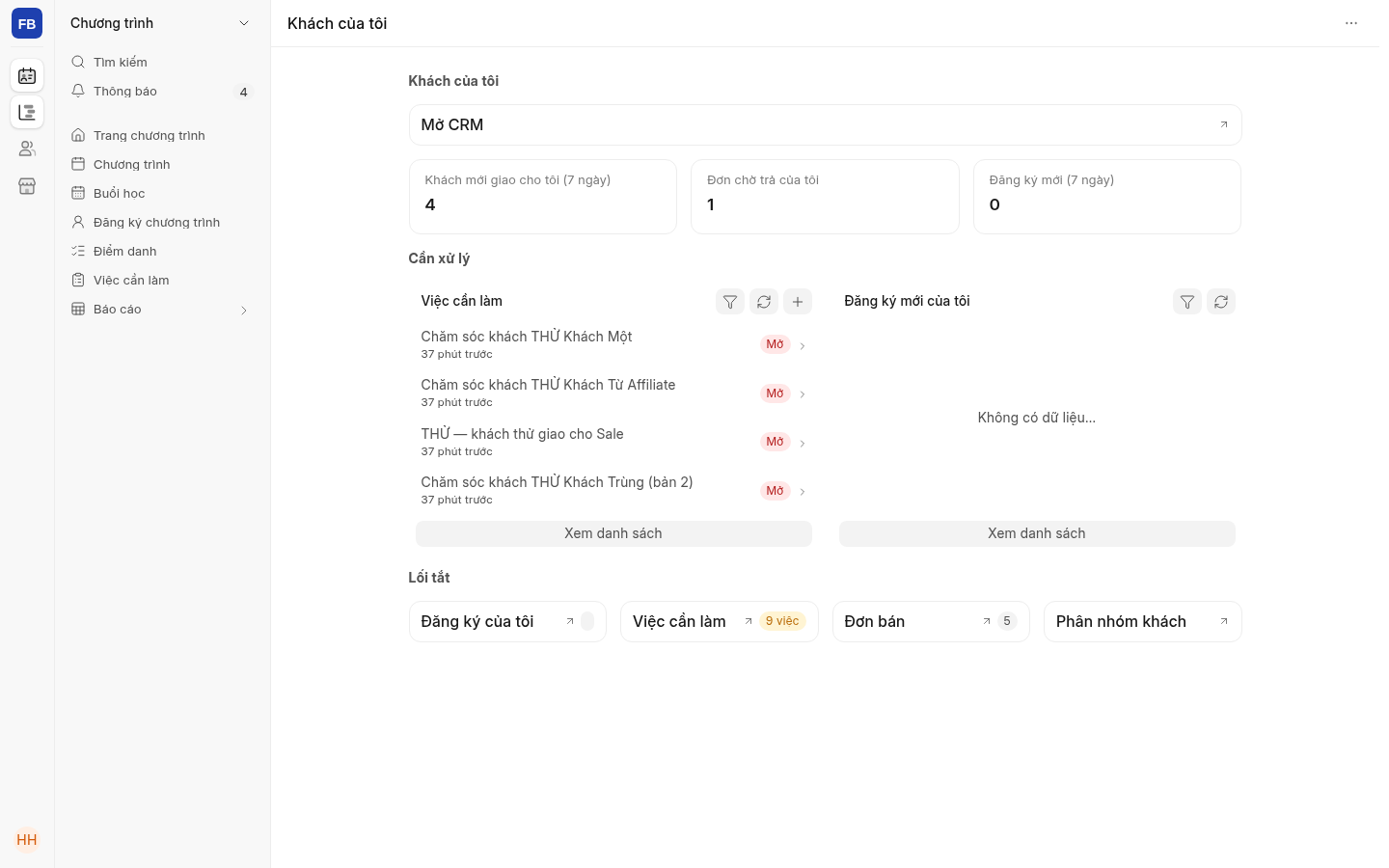The width and height of the screenshot is (1389, 868).
Task: Add a new item in Việc cần làm
Action: coord(798,302)
